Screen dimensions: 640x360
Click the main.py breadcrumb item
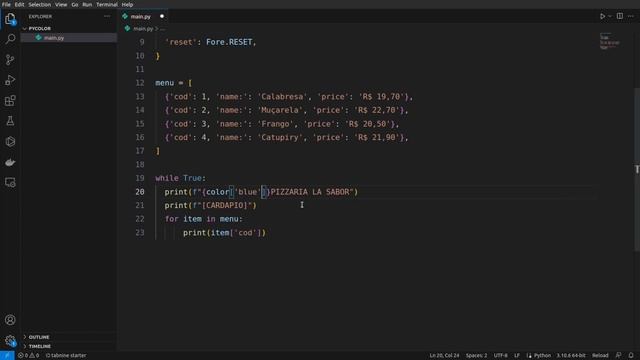pos(143,29)
